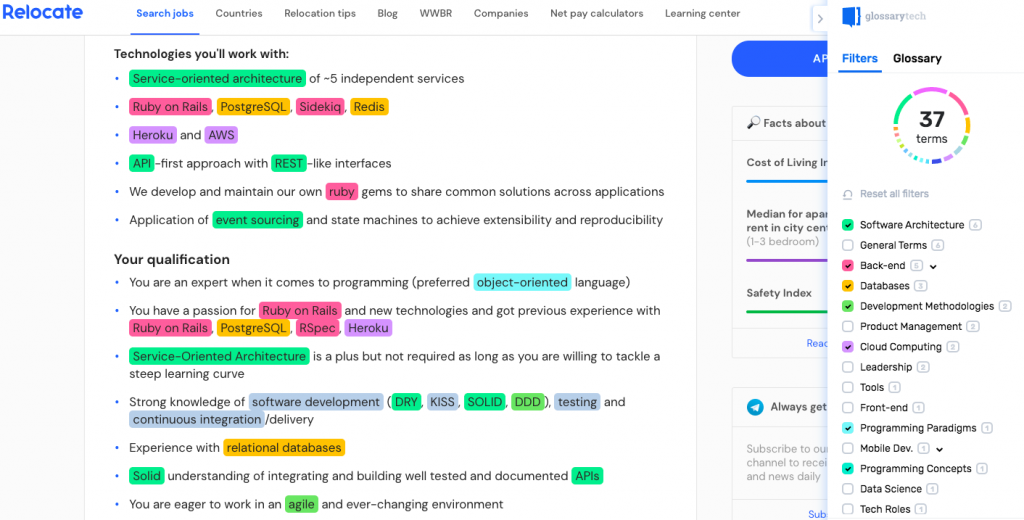This screenshot has height=520, width=1024.
Task: Switch to the Filters tab
Action: point(859,58)
